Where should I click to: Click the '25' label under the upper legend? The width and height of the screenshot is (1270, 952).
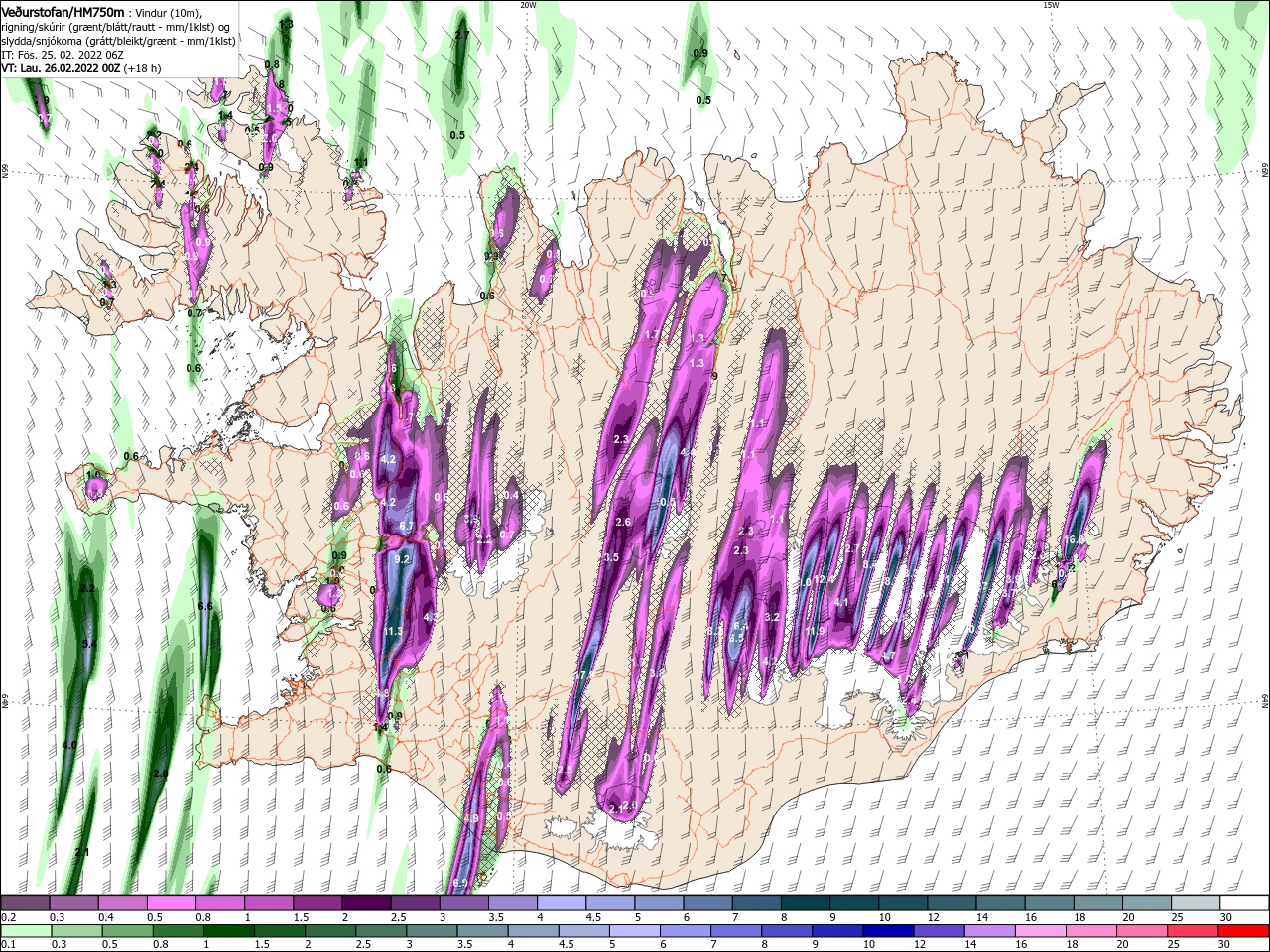(1176, 917)
